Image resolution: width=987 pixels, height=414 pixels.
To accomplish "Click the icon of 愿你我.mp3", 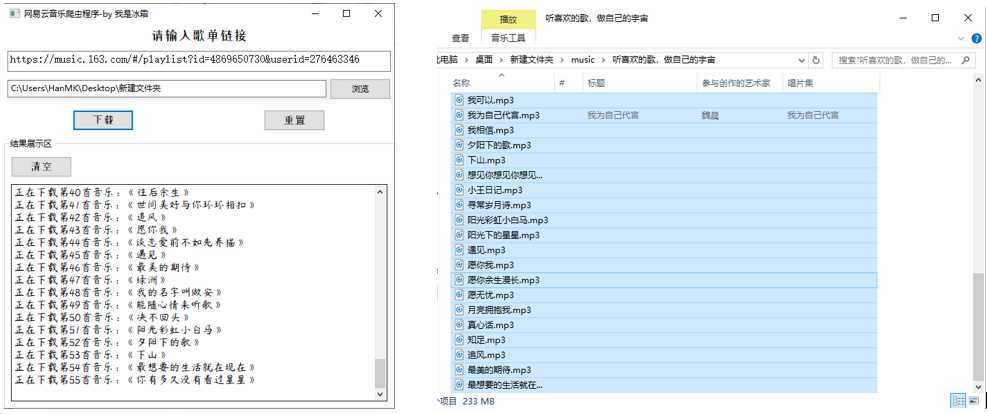I will (x=459, y=265).
